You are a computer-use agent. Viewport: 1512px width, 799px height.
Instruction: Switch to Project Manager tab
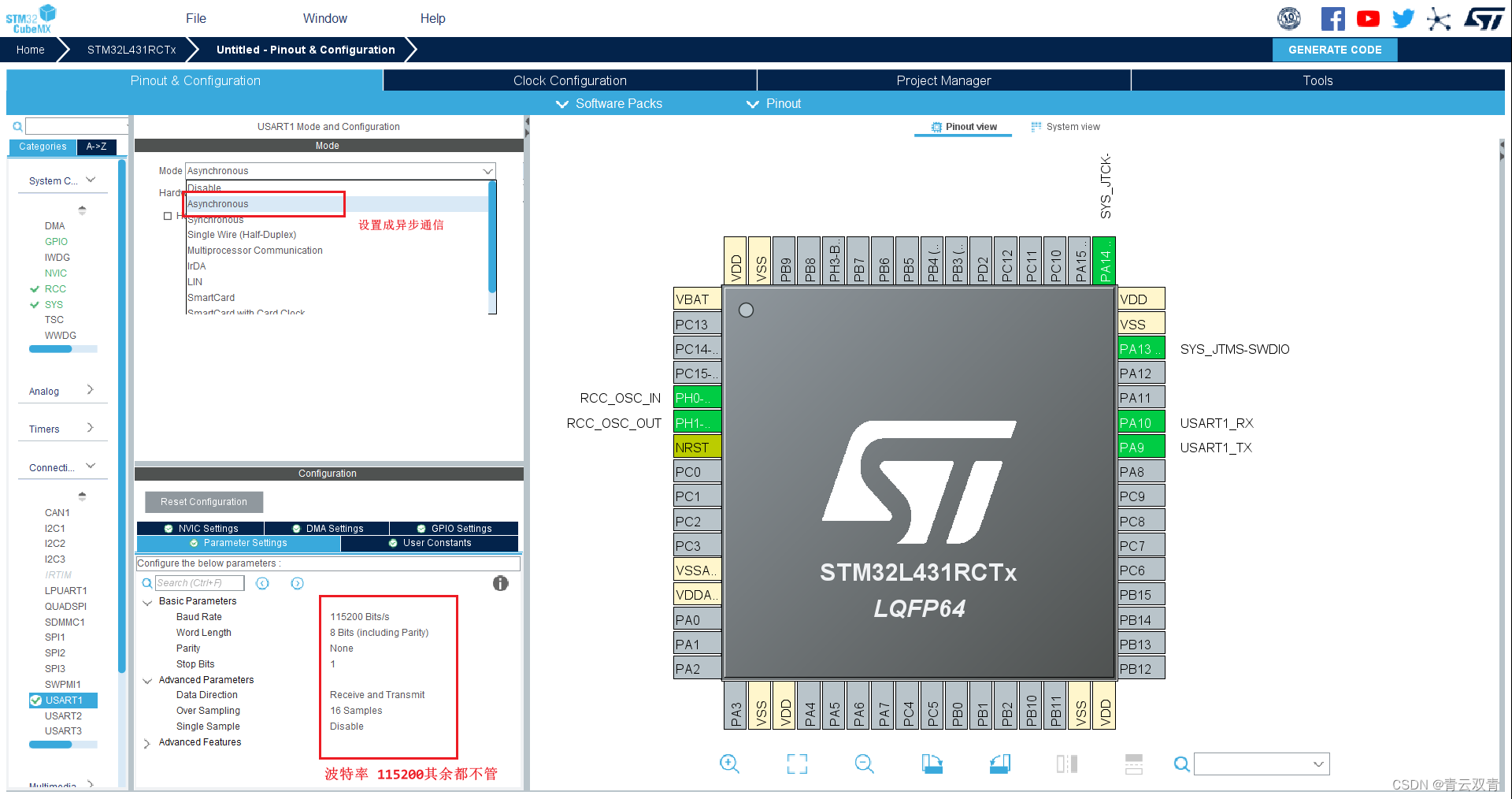(943, 80)
